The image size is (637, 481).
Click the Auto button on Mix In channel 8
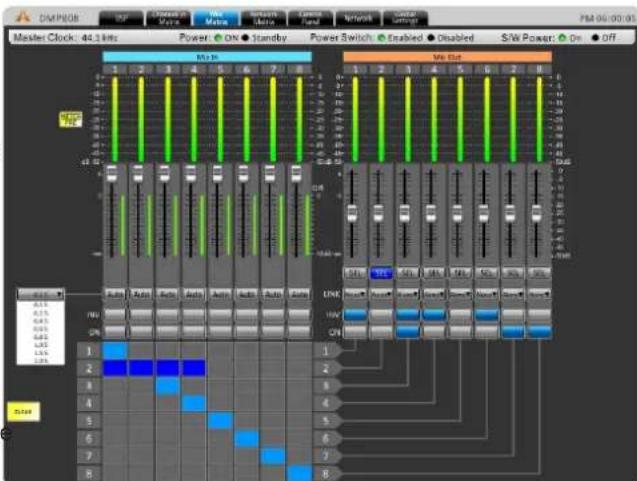299,293
